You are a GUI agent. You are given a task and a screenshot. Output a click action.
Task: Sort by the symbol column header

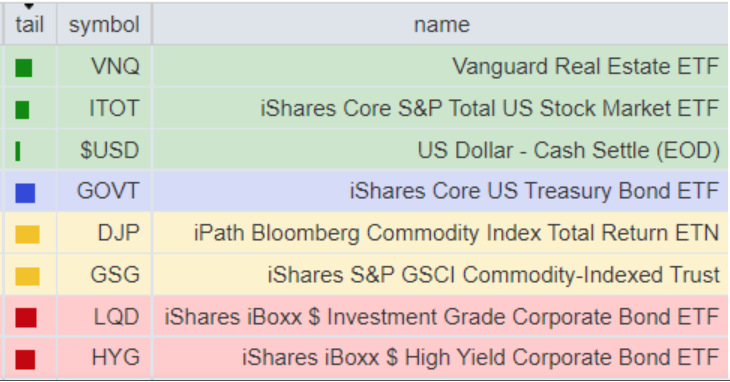click(104, 24)
